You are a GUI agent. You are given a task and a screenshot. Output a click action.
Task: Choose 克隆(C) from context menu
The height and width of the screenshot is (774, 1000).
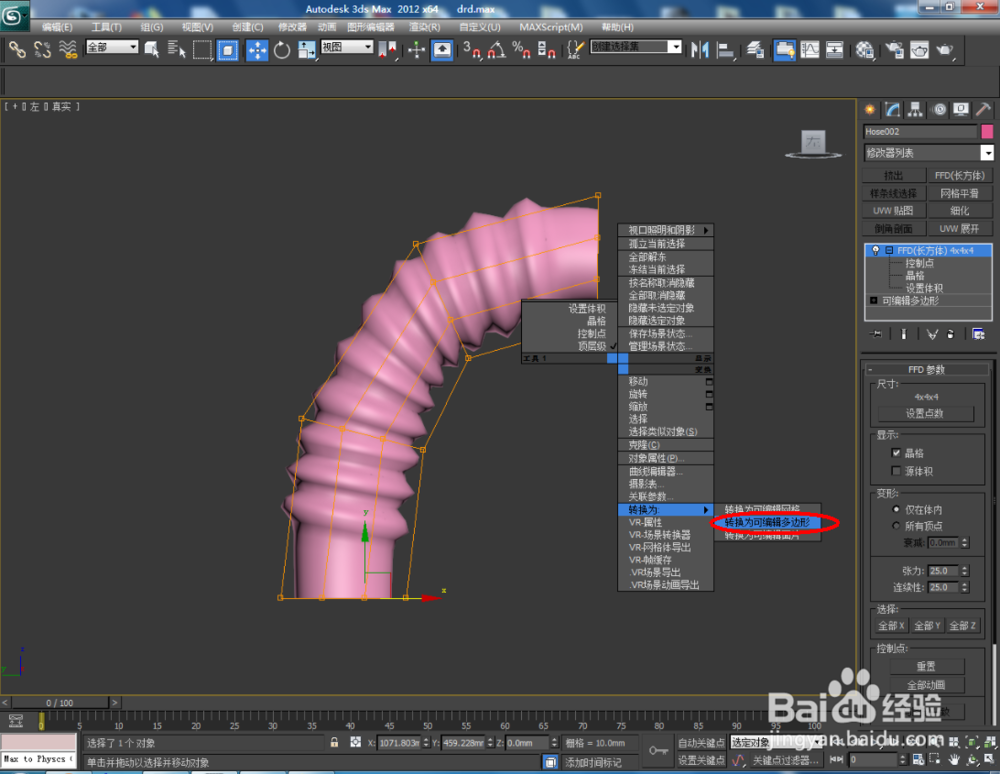[x=666, y=445]
